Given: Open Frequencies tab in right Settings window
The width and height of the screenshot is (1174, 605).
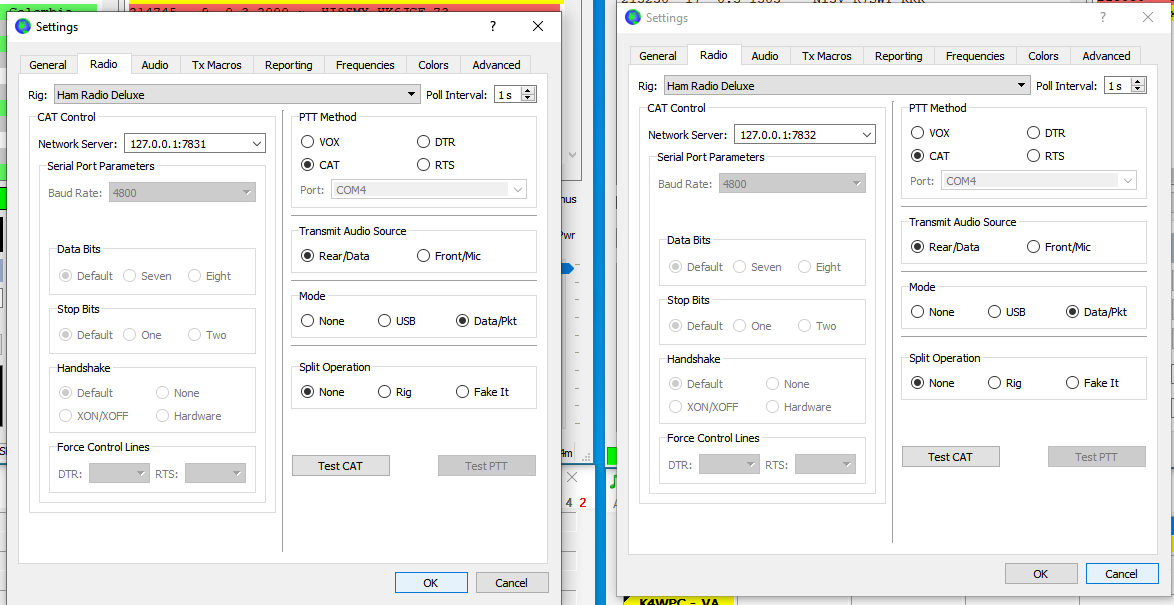Looking at the screenshot, I should tap(975, 56).
